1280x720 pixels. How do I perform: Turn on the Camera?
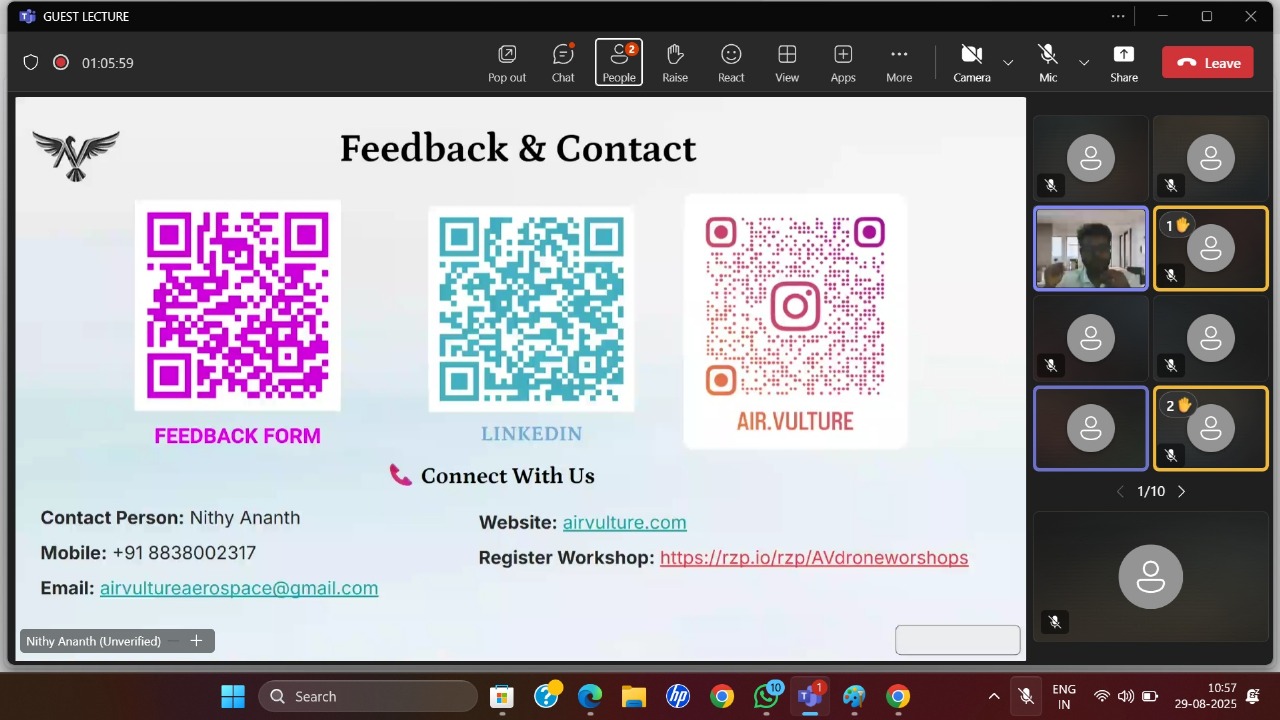coord(971,62)
